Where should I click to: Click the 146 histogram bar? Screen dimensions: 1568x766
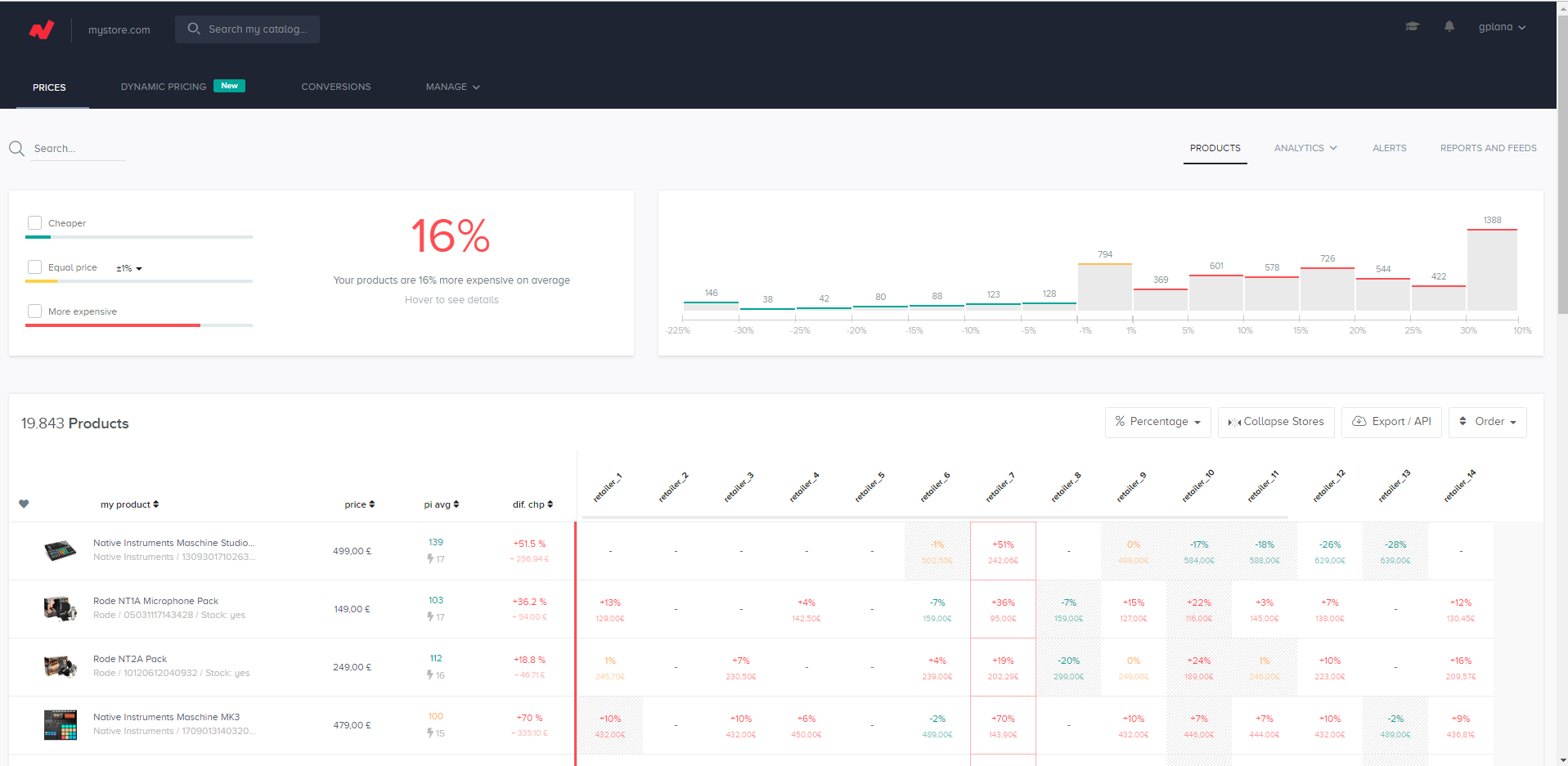point(711,306)
